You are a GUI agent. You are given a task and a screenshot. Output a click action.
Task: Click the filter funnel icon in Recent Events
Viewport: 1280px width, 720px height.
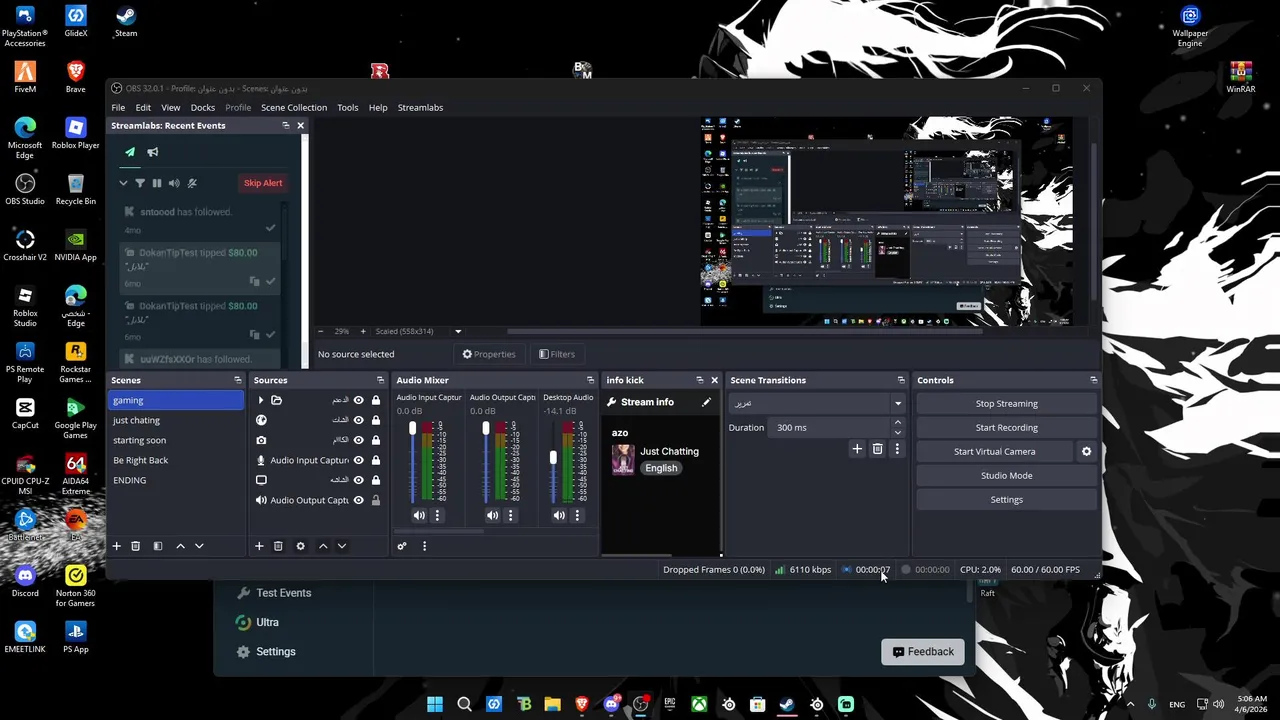(x=140, y=183)
